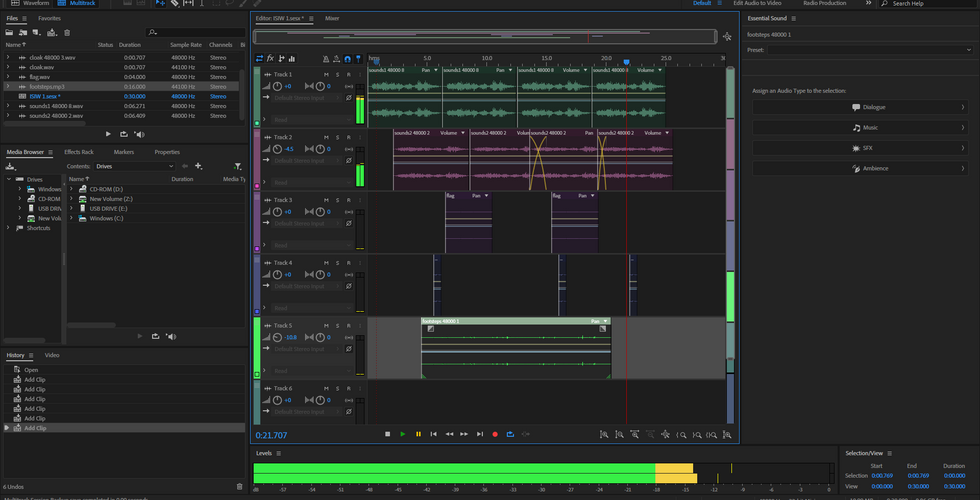The image size is (980, 500).
Task: Click Zoom In Amplitude icon at editor bottom
Action: click(604, 435)
